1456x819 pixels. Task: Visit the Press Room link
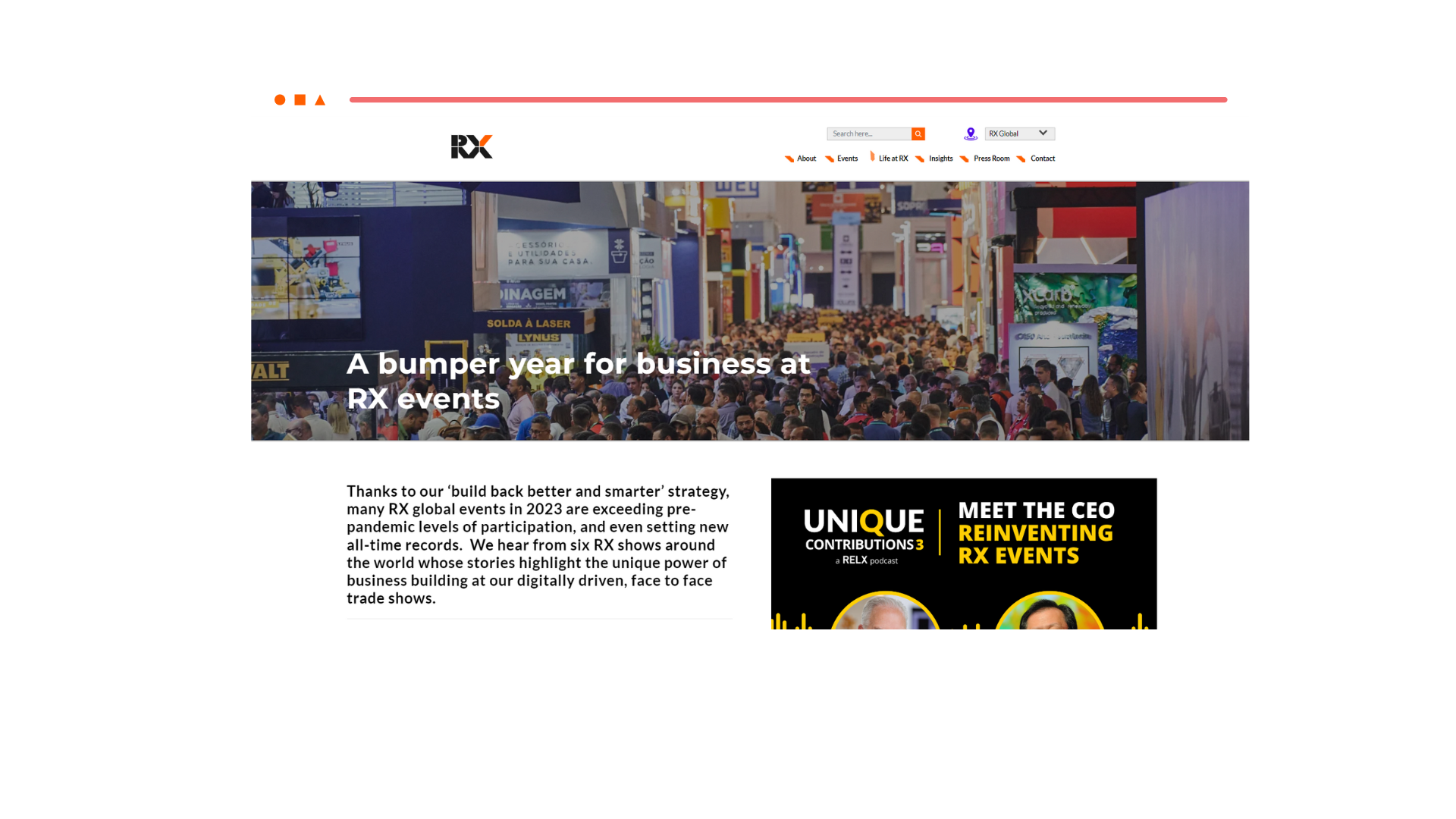(992, 158)
